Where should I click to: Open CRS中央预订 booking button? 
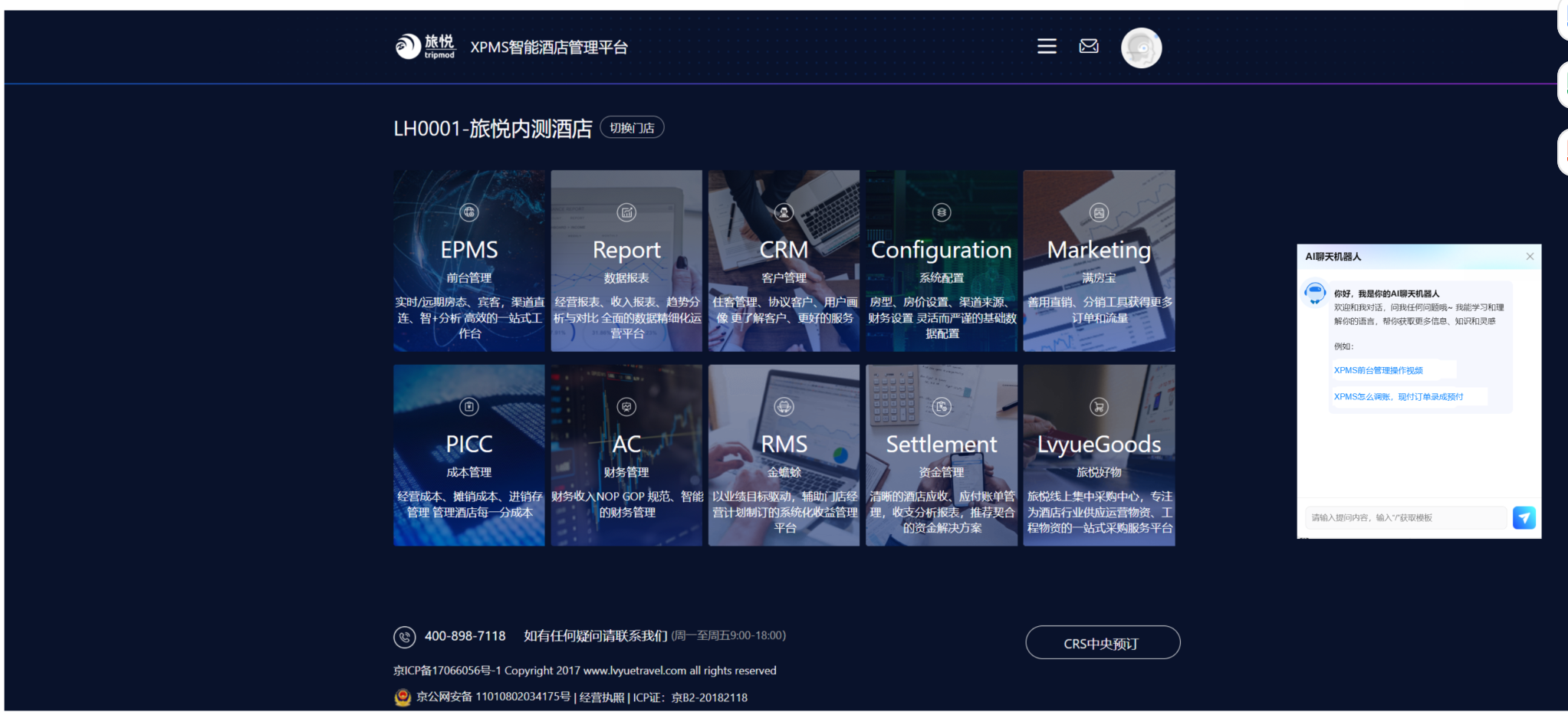tap(1102, 643)
